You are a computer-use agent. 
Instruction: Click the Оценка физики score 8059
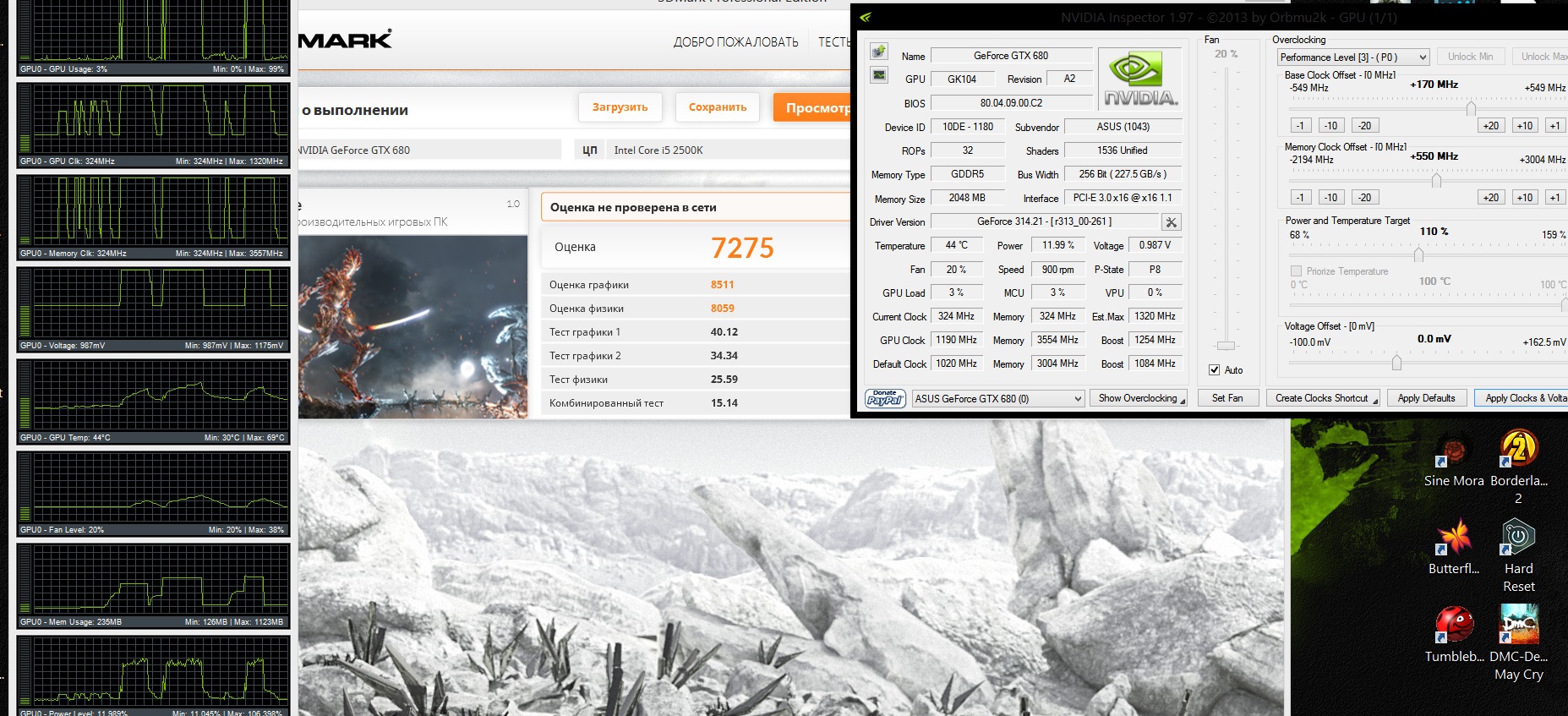coord(723,309)
